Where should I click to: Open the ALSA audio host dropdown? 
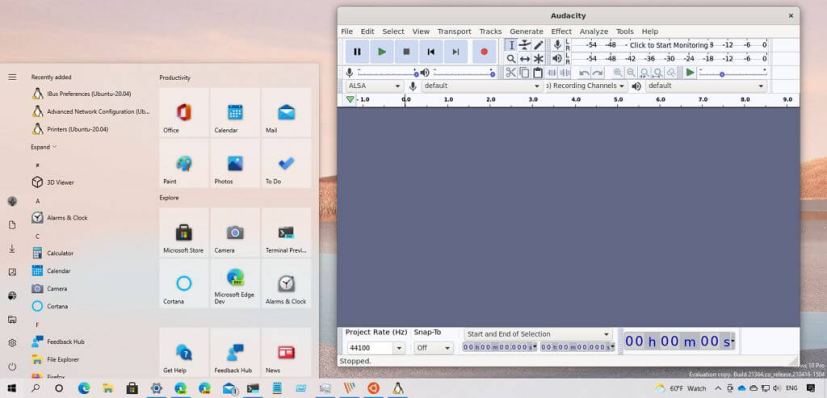coord(374,86)
